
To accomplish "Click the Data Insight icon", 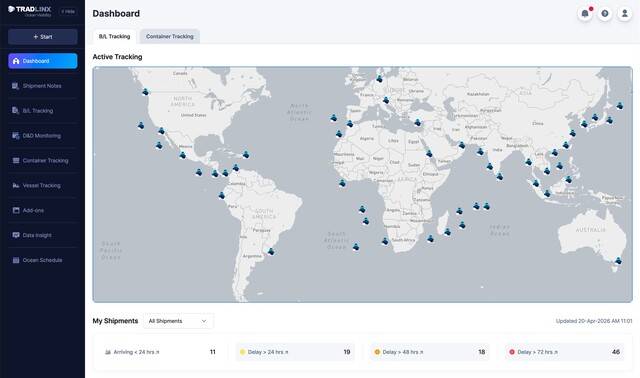I will (x=16, y=235).
